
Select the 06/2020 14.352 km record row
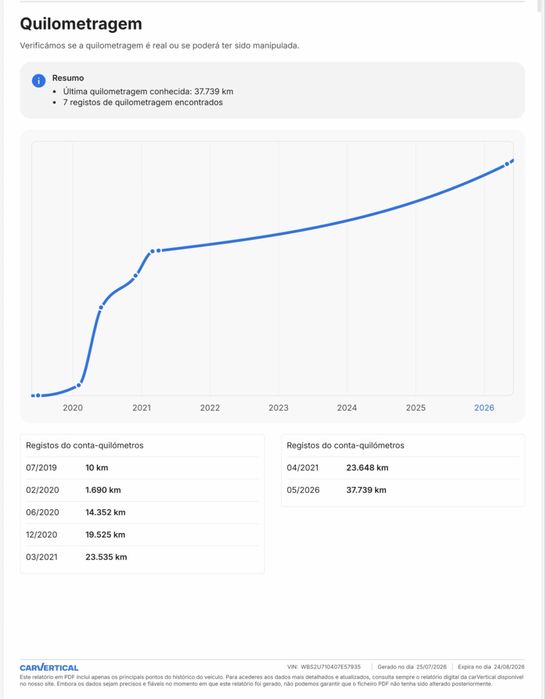(142, 512)
